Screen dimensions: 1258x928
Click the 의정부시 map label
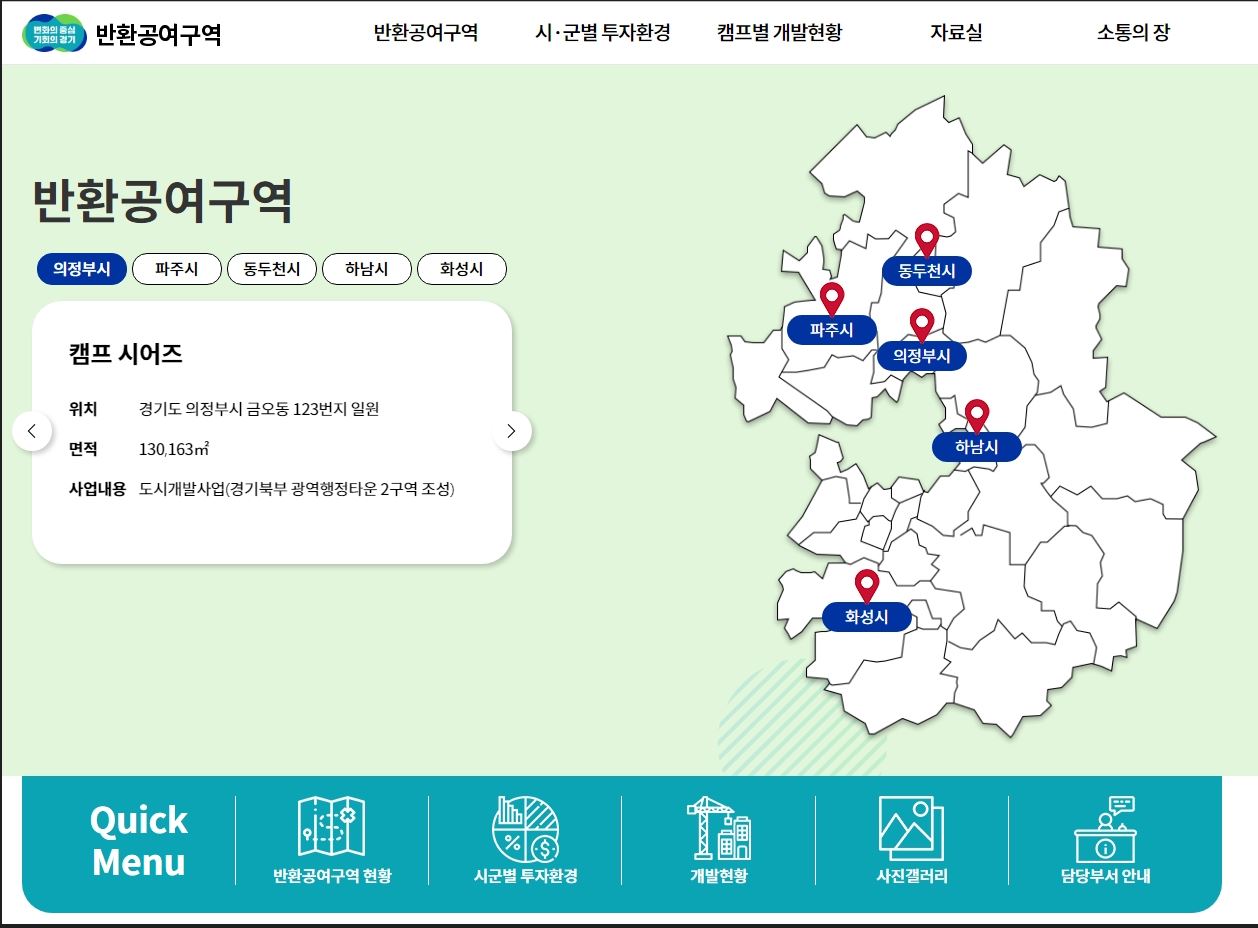point(922,356)
